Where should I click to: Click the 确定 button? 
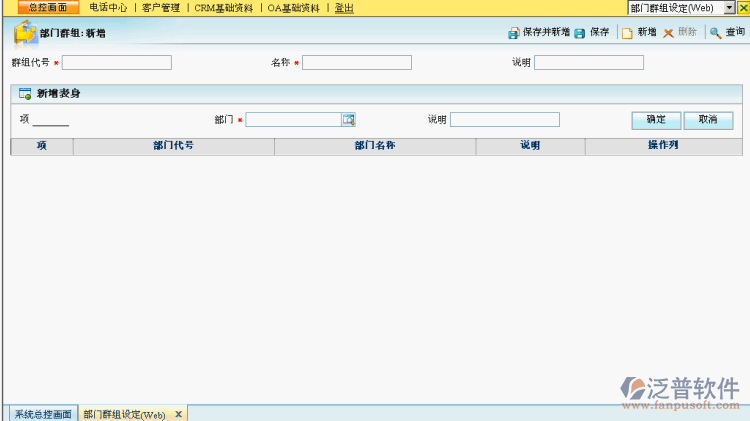pos(656,120)
